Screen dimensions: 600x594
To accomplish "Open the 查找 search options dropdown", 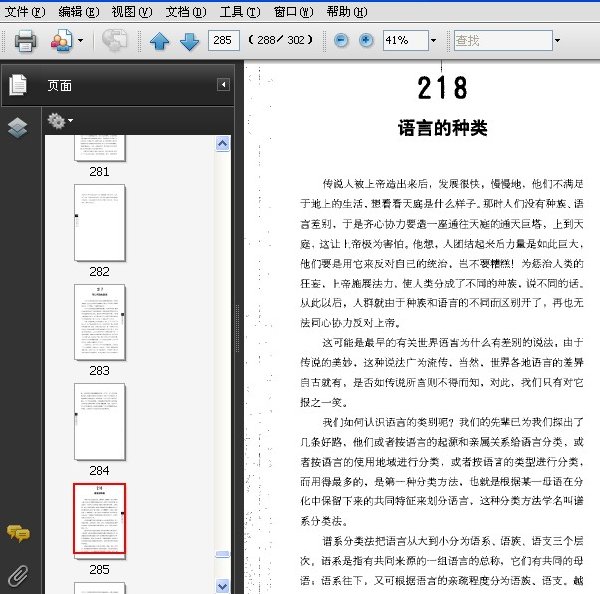I will coord(557,40).
